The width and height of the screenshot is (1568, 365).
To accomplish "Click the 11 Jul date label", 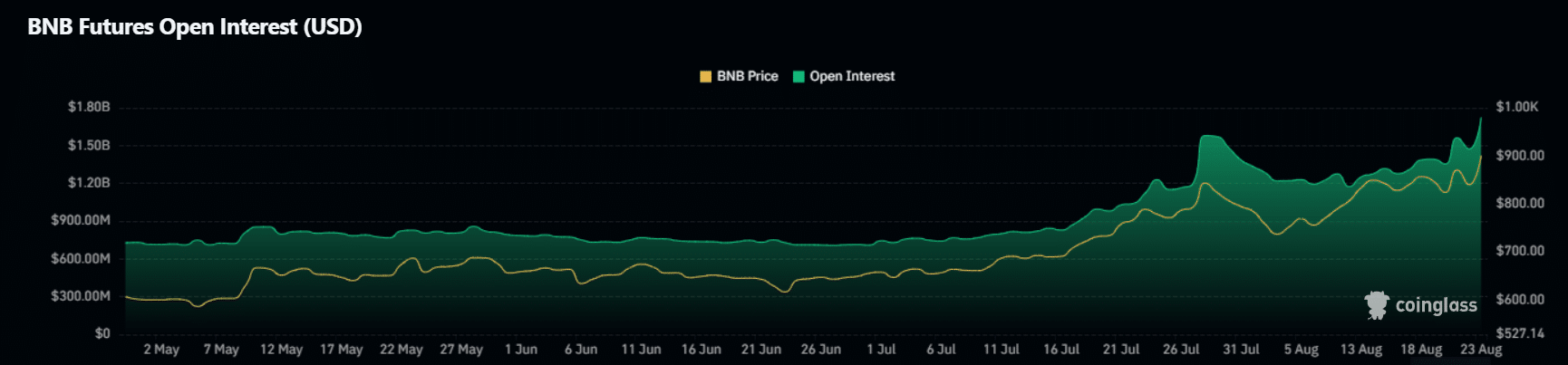I will pyautogui.click(x=1002, y=350).
